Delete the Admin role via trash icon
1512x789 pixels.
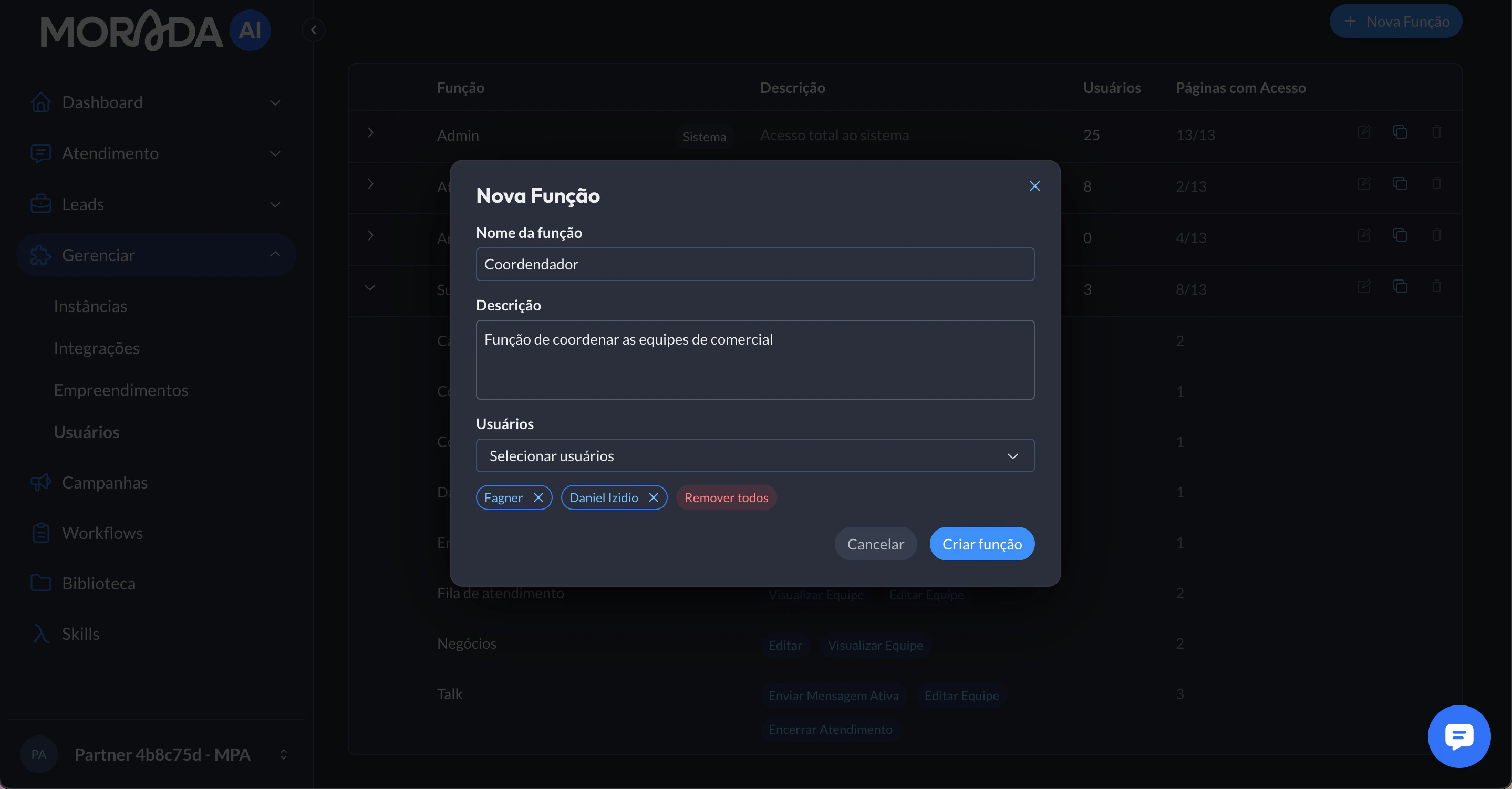[1436, 132]
